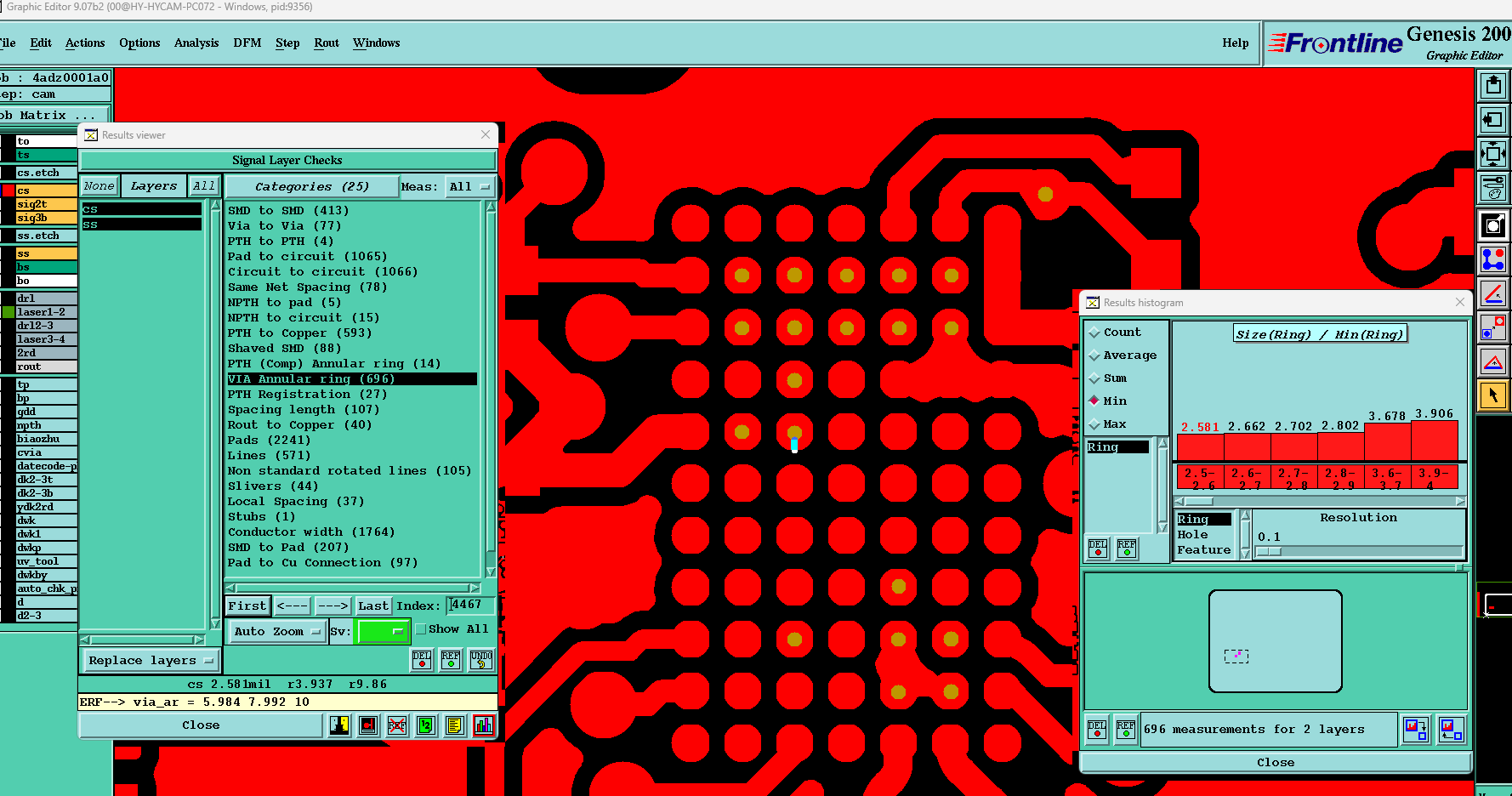This screenshot has height=796, width=1512.
Task: Click the blue and red net nodes icon
Action: click(1493, 259)
